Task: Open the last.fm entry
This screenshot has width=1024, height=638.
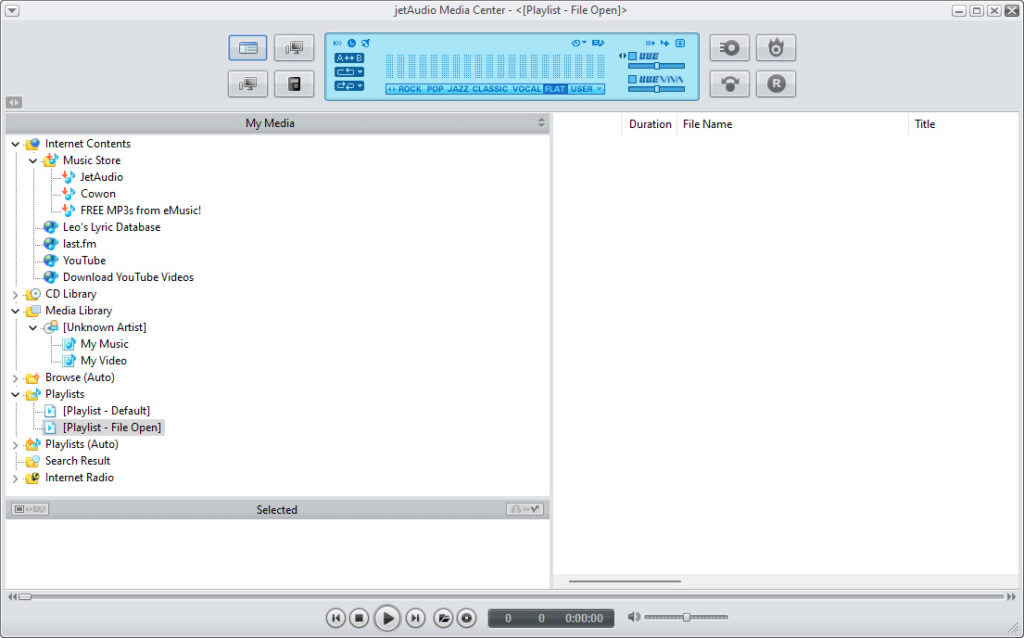Action: click(x=80, y=244)
